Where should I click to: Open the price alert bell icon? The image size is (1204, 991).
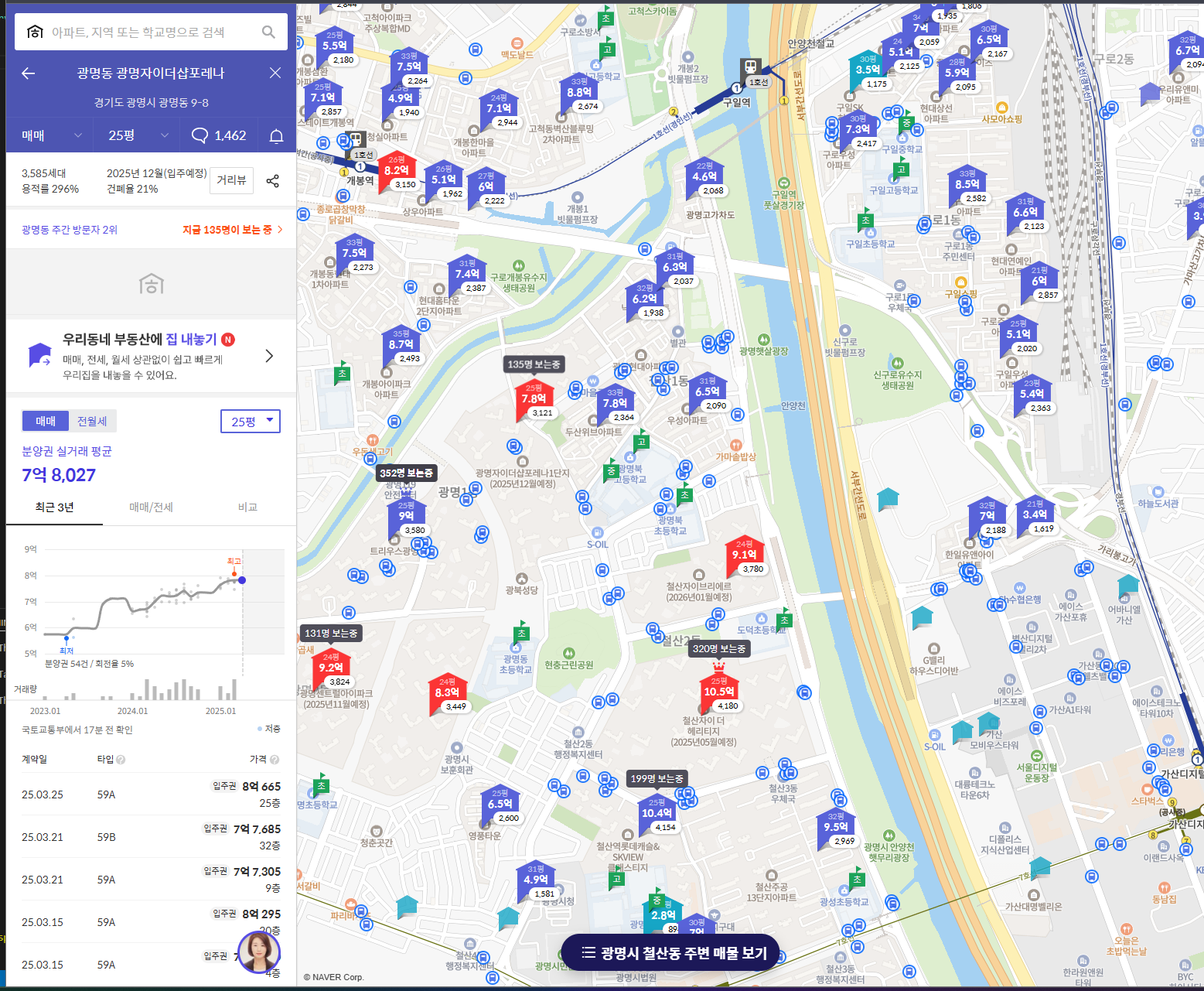coord(276,136)
